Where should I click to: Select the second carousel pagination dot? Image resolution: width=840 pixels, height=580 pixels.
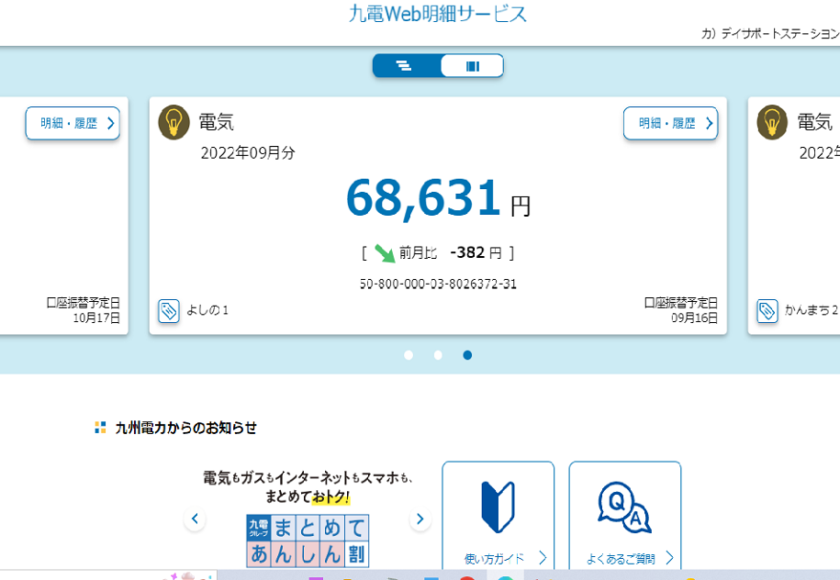(438, 355)
